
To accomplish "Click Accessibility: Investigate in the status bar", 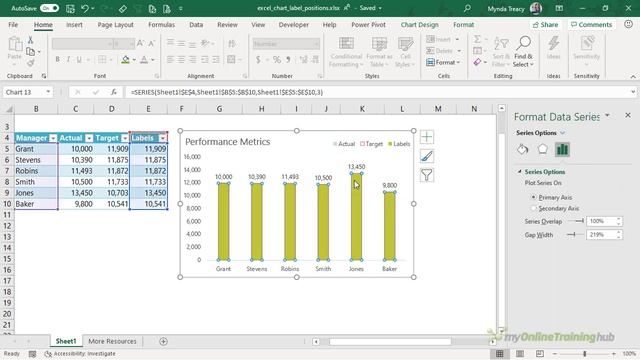I will [x=80, y=353].
